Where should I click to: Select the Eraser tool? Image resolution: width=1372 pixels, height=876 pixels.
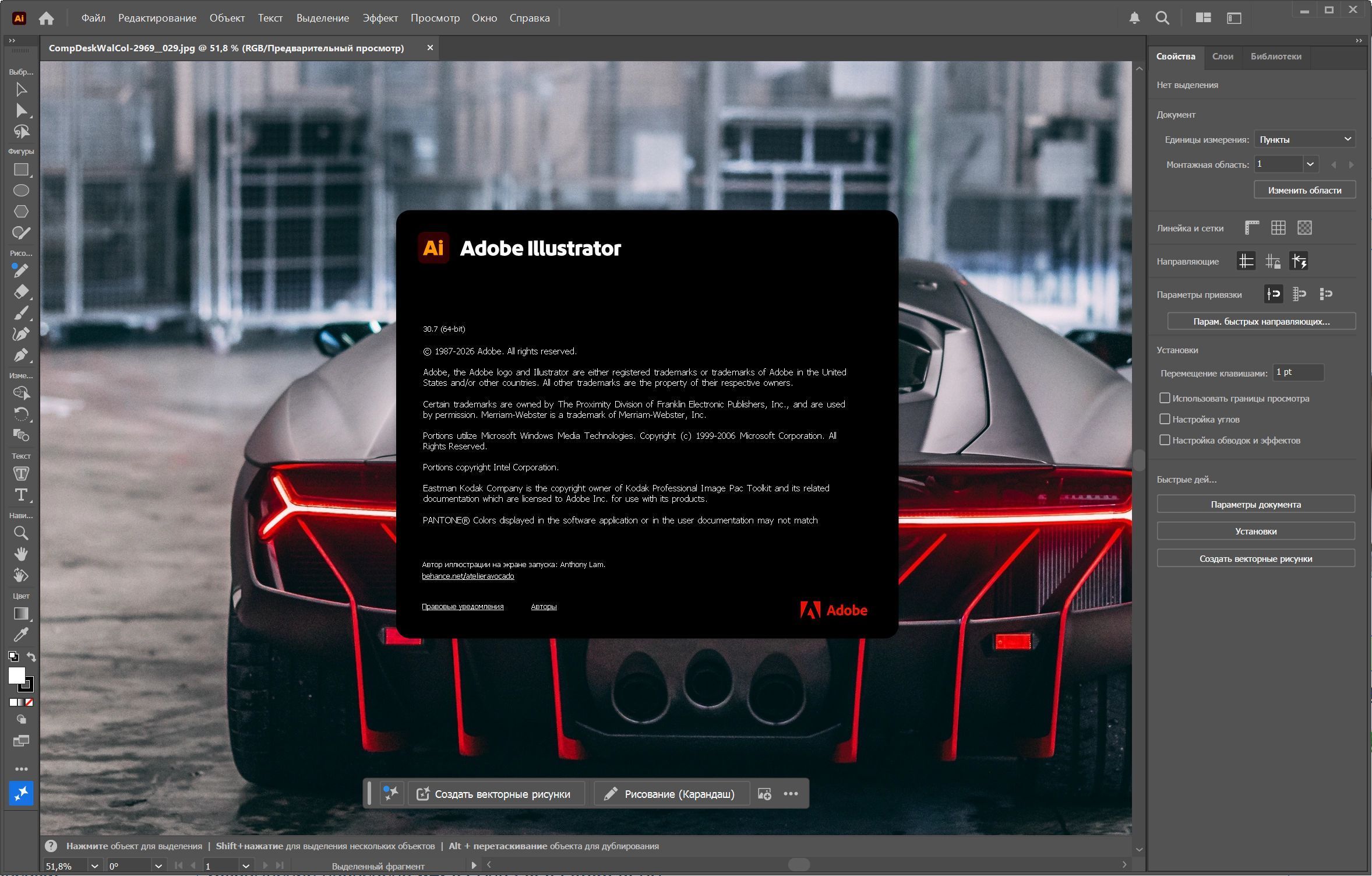[21, 291]
